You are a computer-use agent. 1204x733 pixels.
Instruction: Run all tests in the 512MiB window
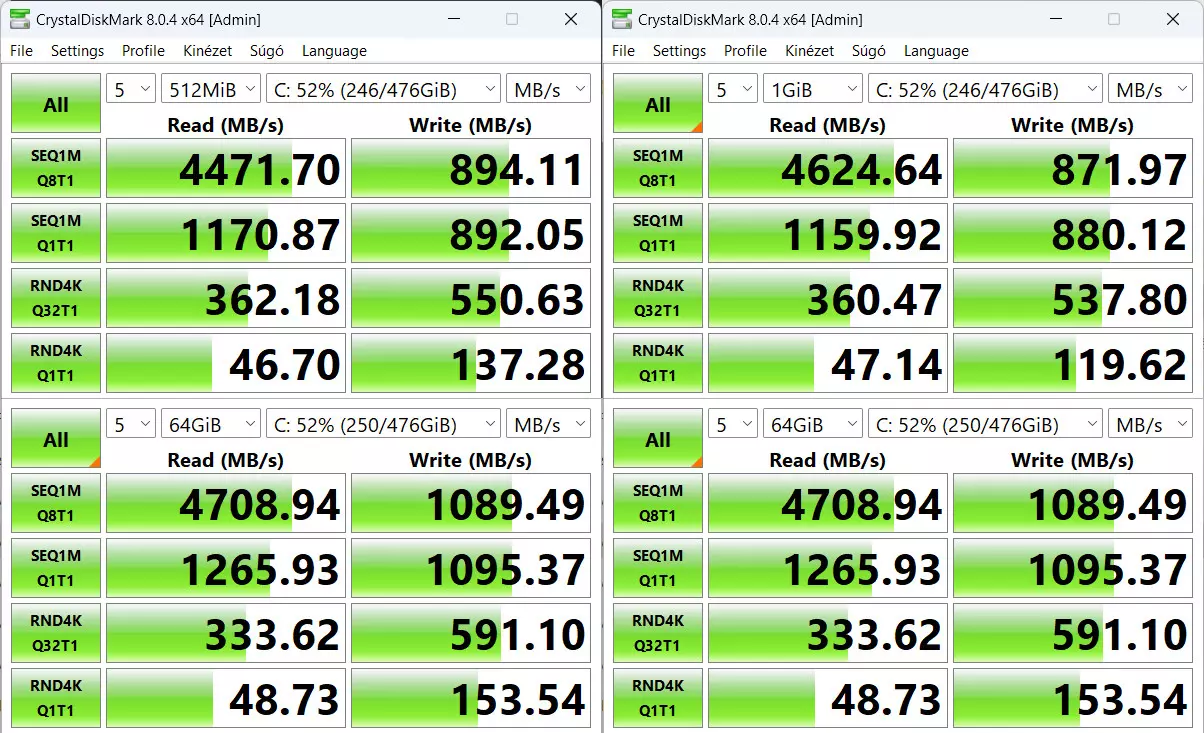pos(56,103)
